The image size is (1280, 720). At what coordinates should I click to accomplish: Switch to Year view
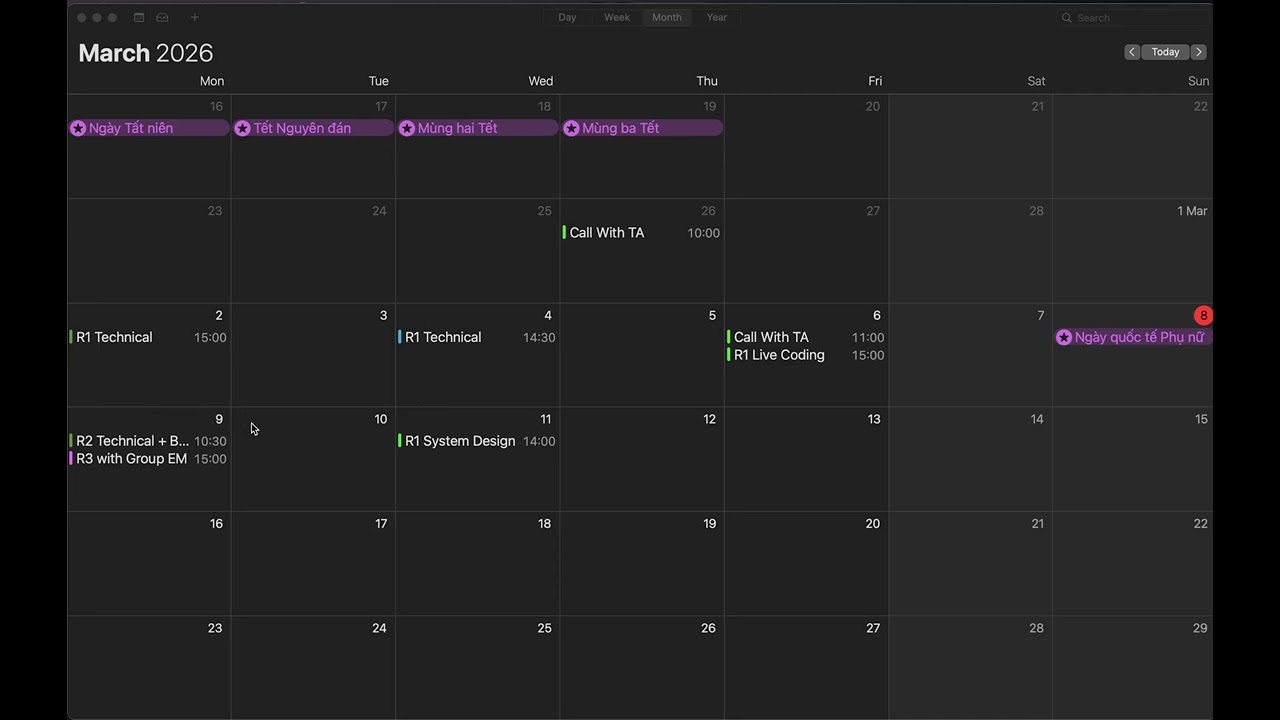click(717, 17)
